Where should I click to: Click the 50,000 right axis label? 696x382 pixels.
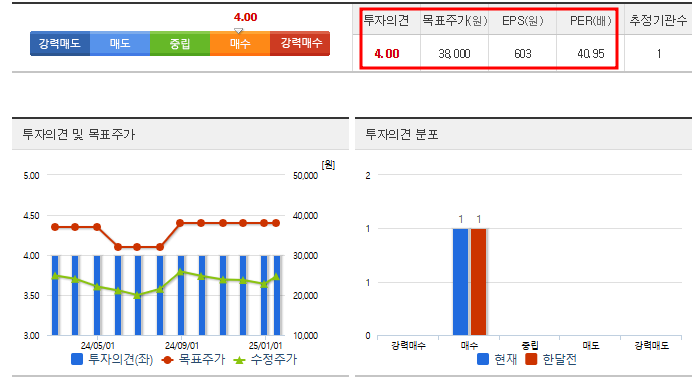tap(305, 176)
